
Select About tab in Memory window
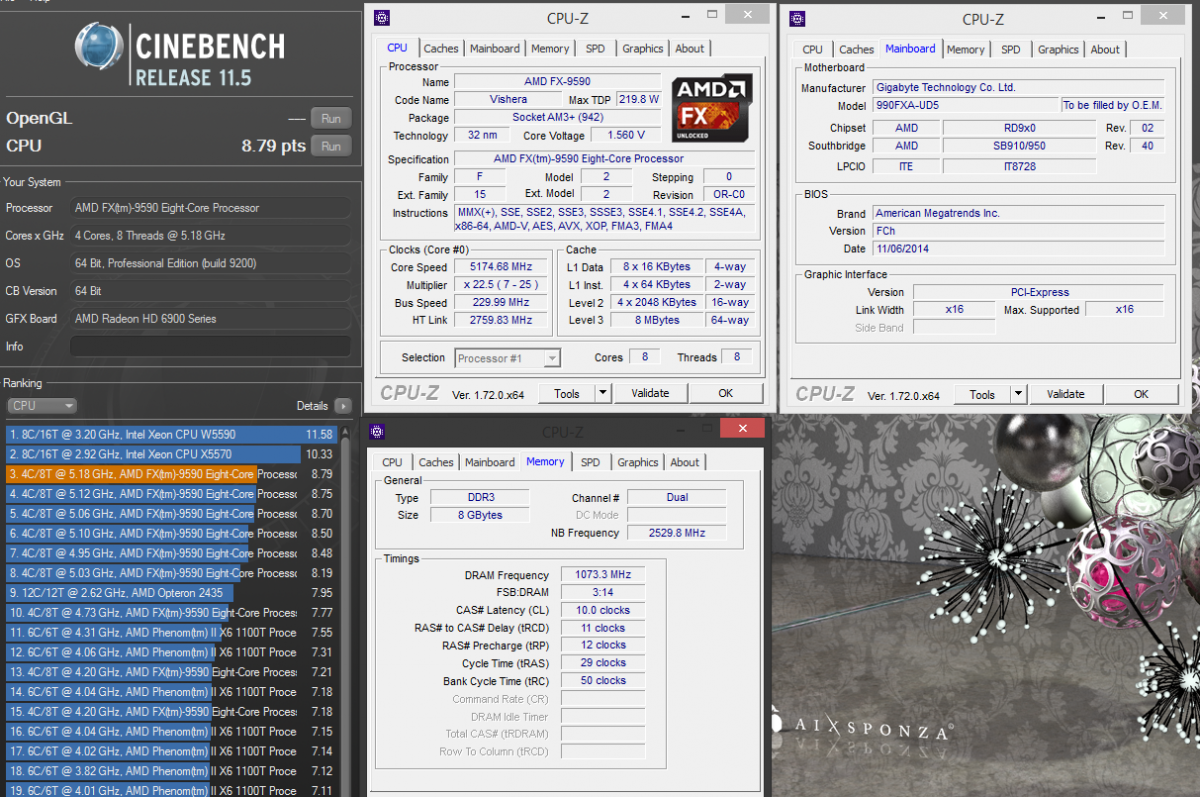click(685, 463)
